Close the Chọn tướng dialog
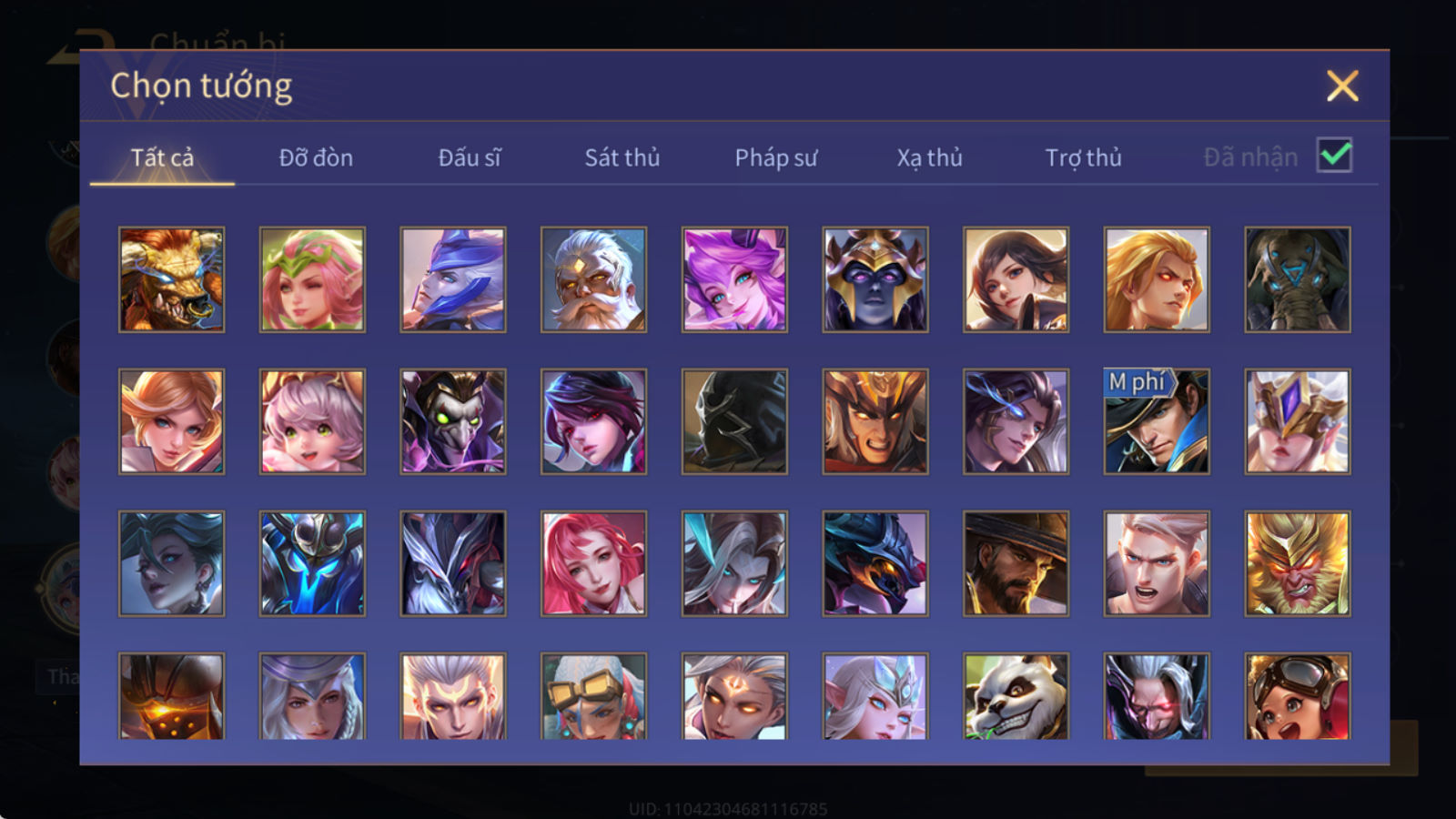The width and height of the screenshot is (1456, 819). (1342, 86)
